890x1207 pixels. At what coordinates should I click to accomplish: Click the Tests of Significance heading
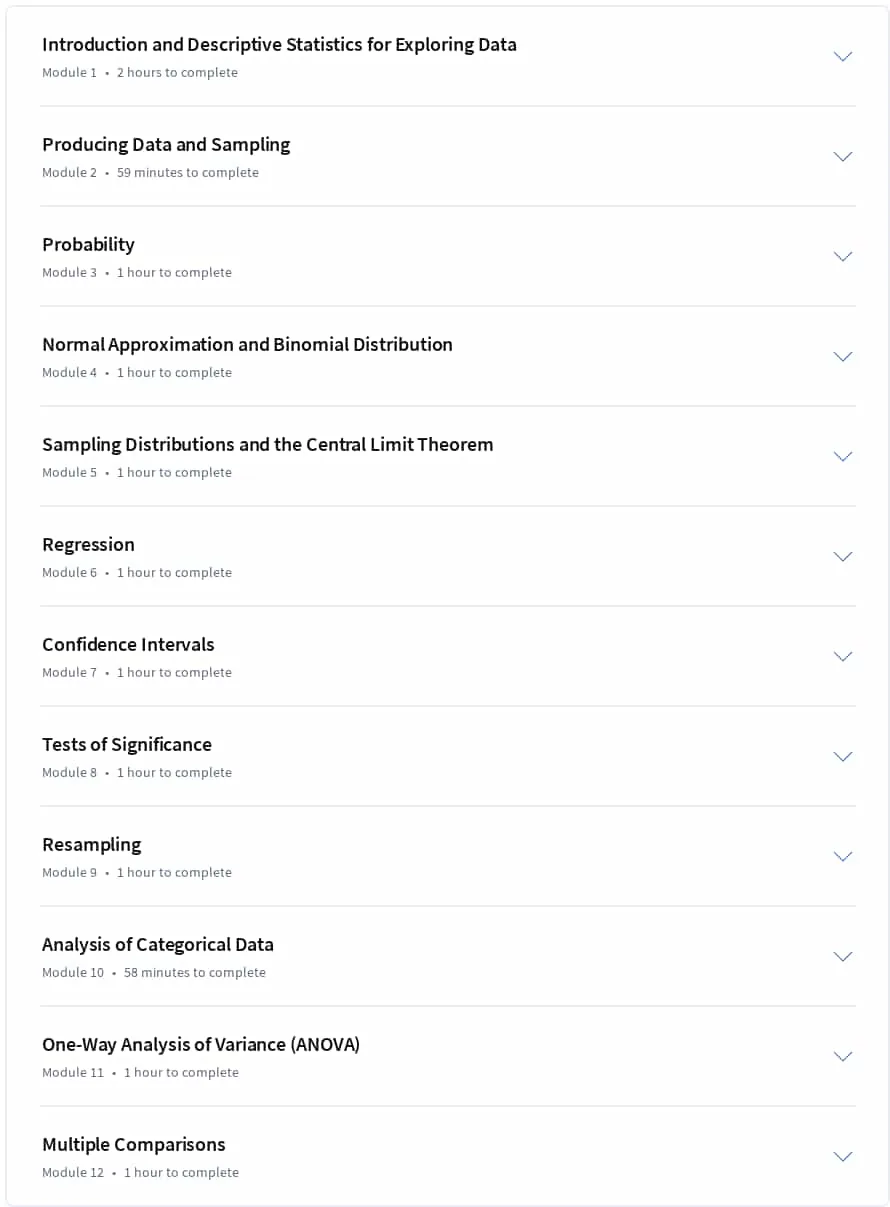tap(127, 745)
